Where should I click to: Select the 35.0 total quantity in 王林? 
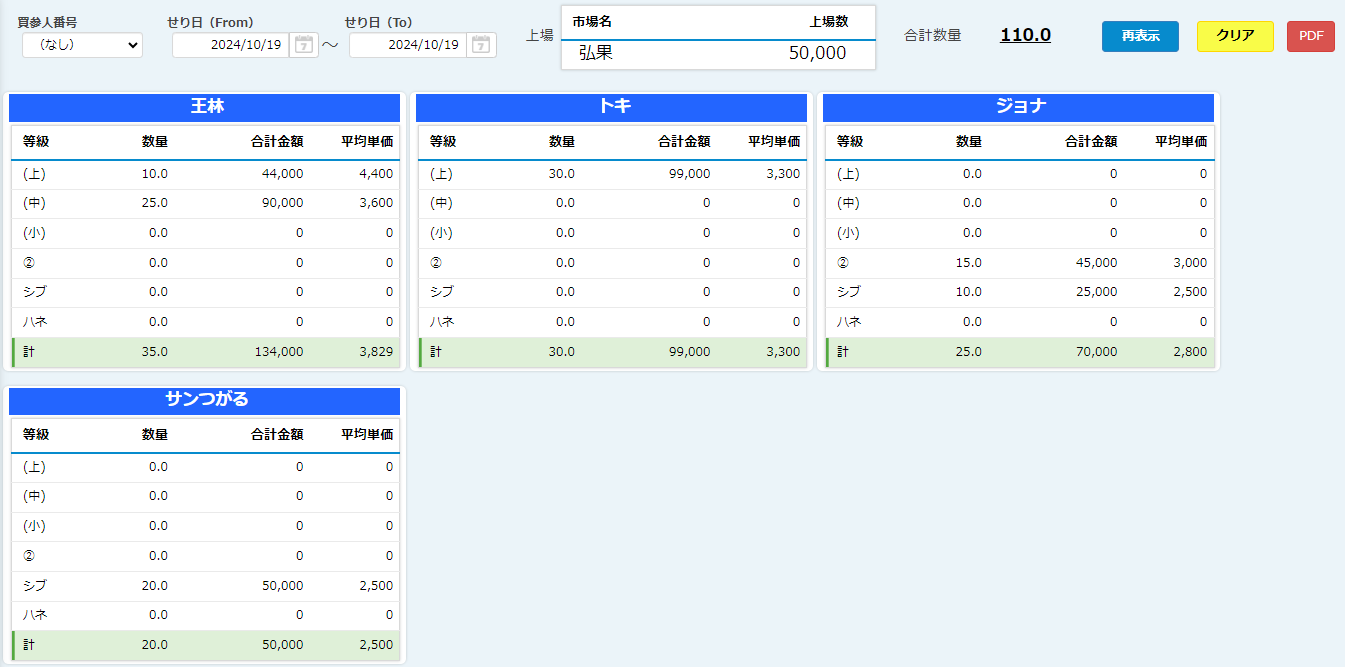point(155,352)
